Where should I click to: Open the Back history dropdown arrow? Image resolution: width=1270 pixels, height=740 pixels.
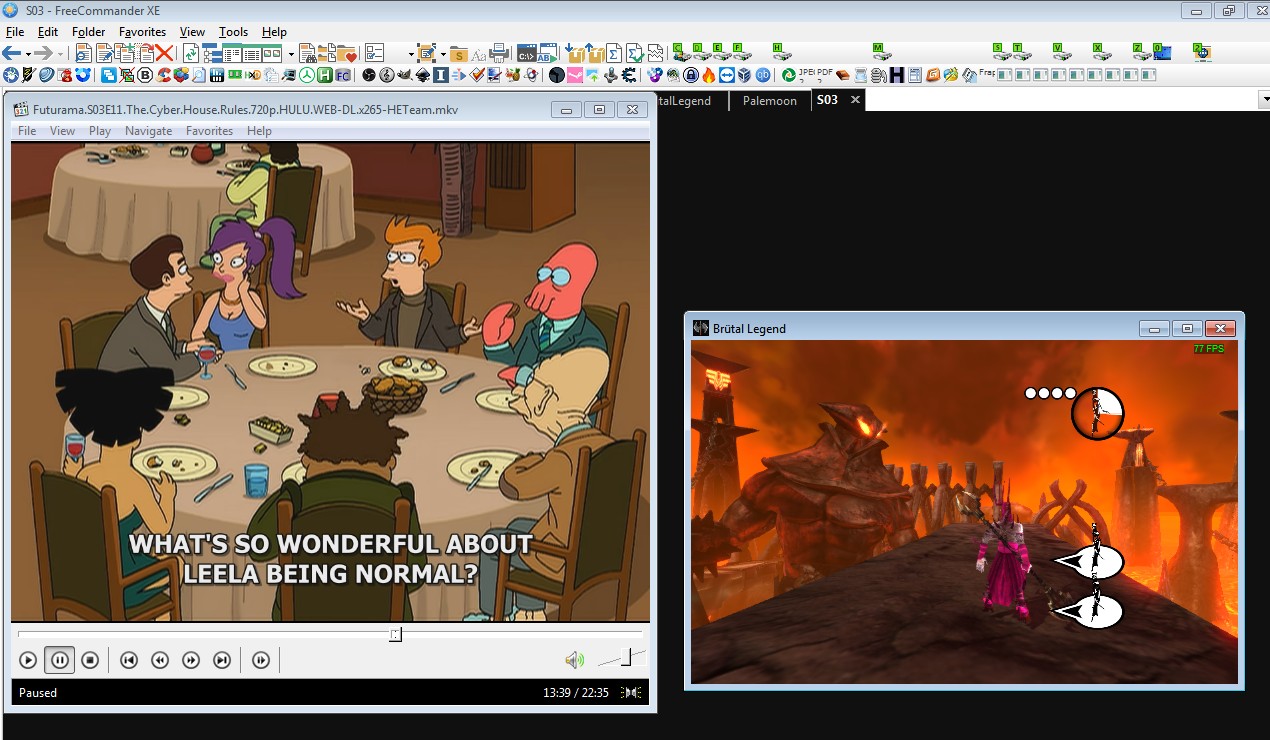click(28, 54)
